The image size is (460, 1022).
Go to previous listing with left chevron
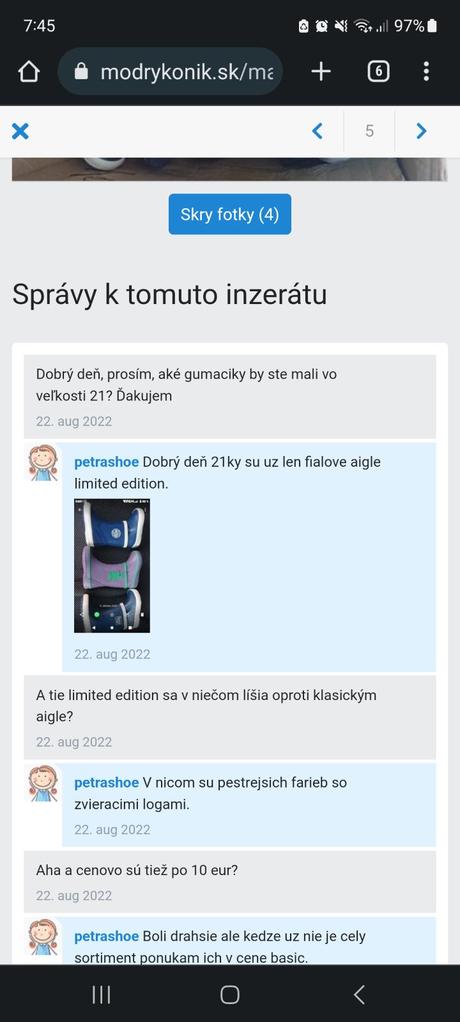(317, 132)
